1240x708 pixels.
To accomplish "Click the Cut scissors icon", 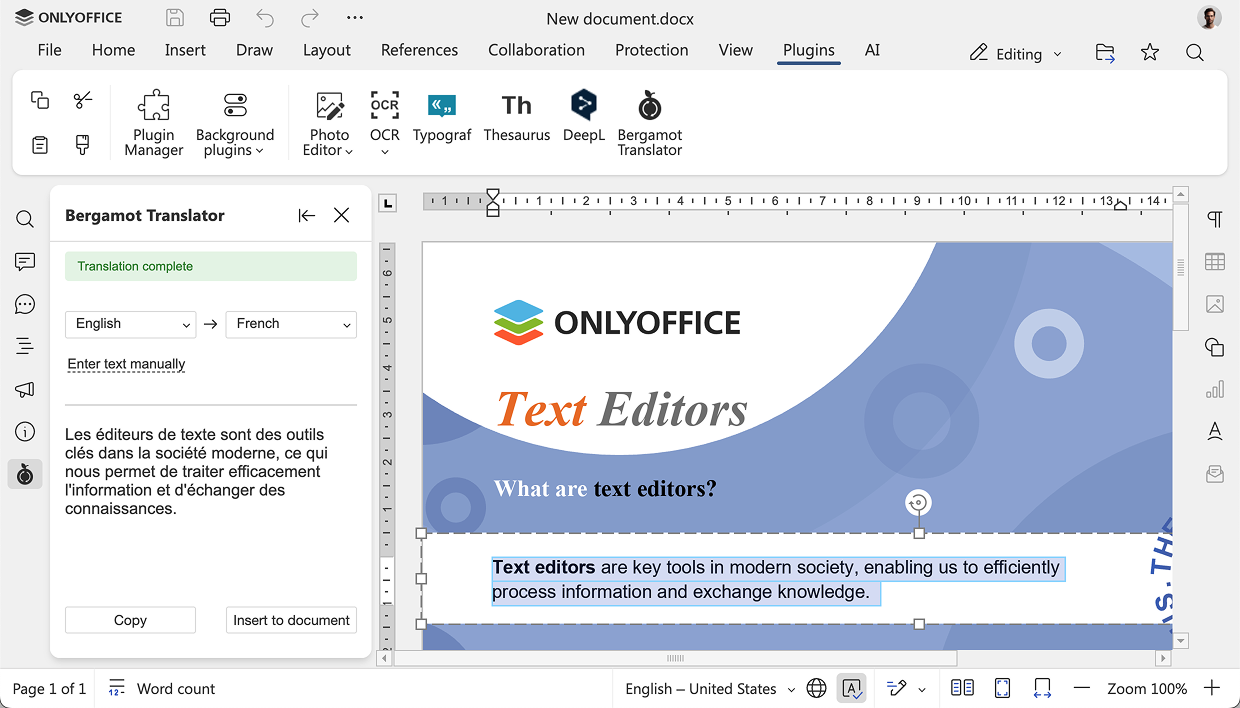I will click(83, 100).
